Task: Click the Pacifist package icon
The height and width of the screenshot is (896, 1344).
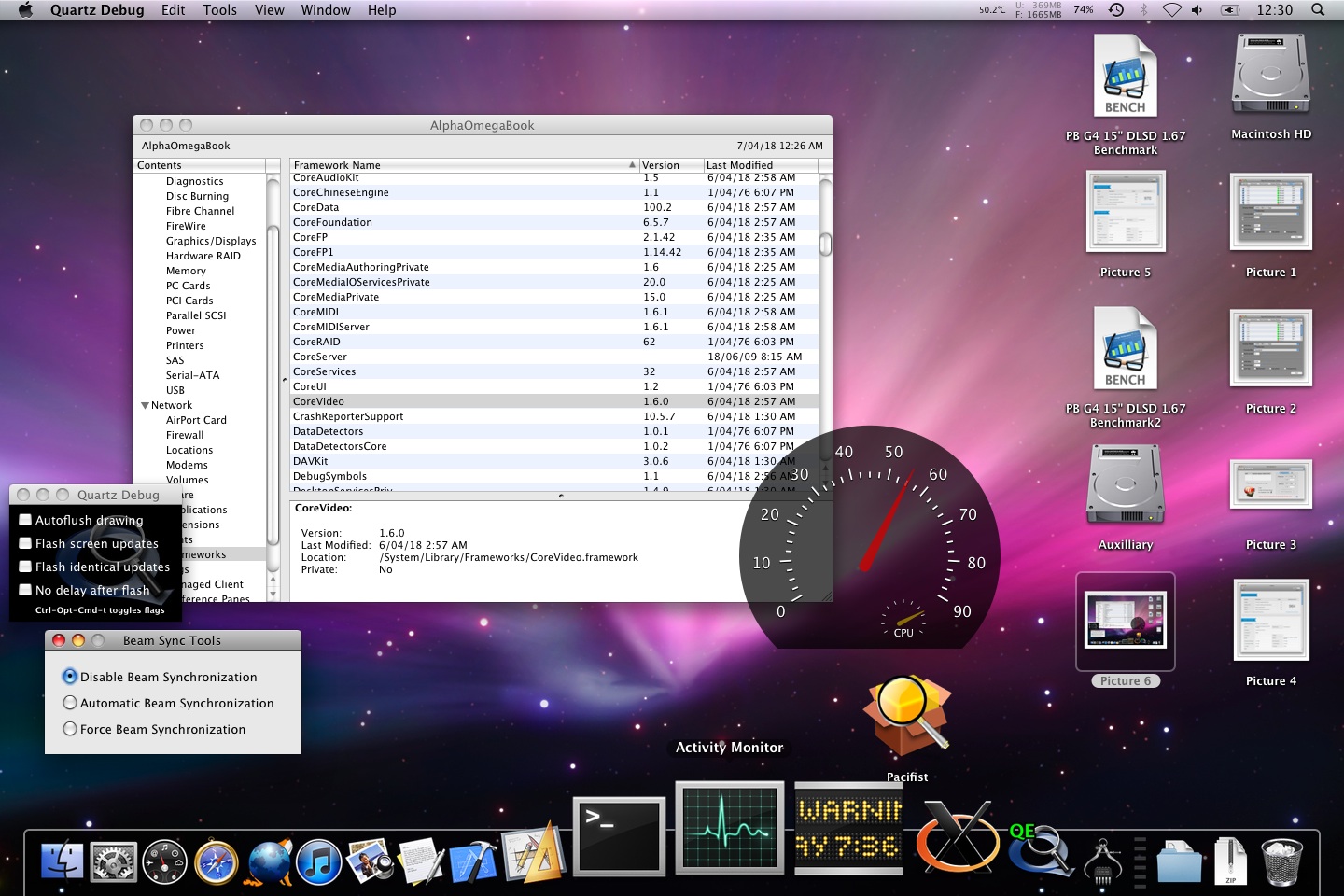Action: click(x=906, y=716)
